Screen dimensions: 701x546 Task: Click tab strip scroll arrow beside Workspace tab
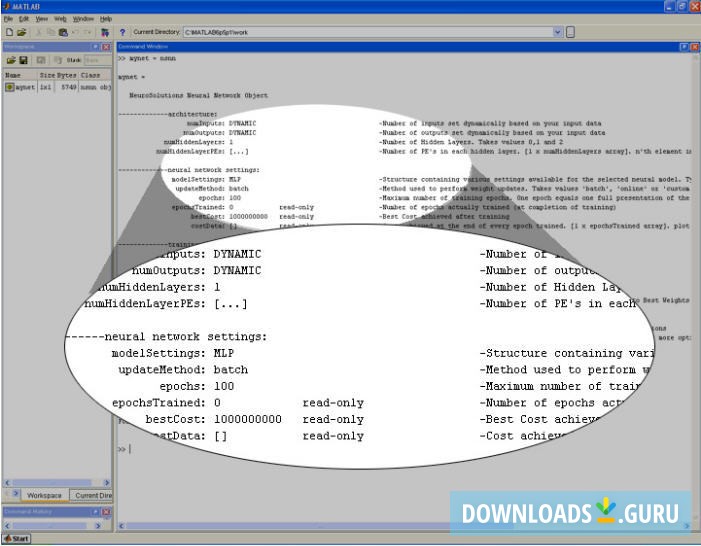coord(16,494)
